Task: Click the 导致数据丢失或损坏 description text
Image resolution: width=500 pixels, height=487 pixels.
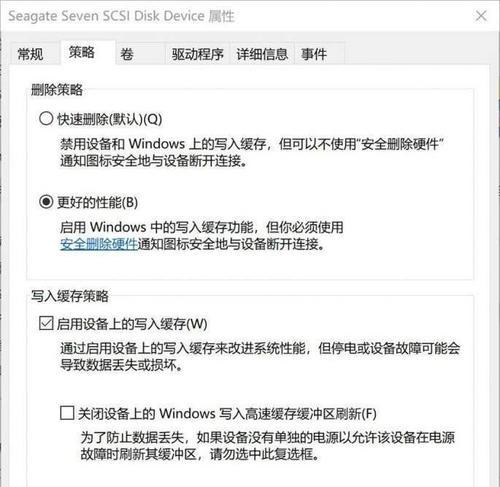Action: click(x=121, y=365)
